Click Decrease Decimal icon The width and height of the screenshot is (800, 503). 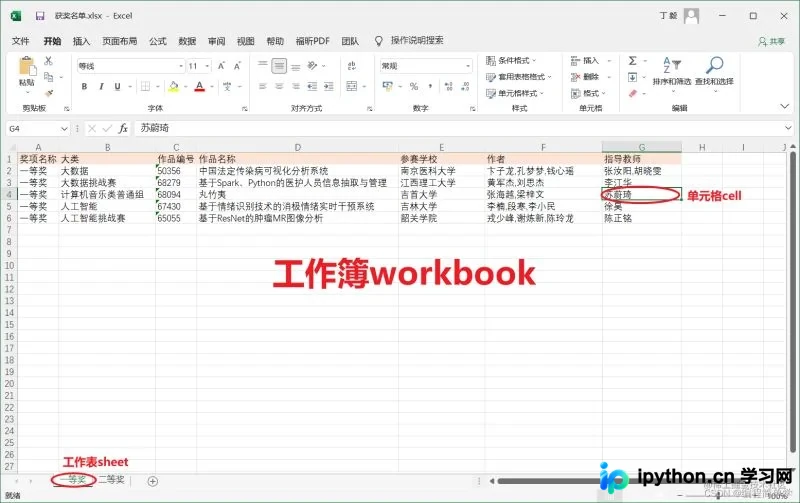tap(465, 87)
